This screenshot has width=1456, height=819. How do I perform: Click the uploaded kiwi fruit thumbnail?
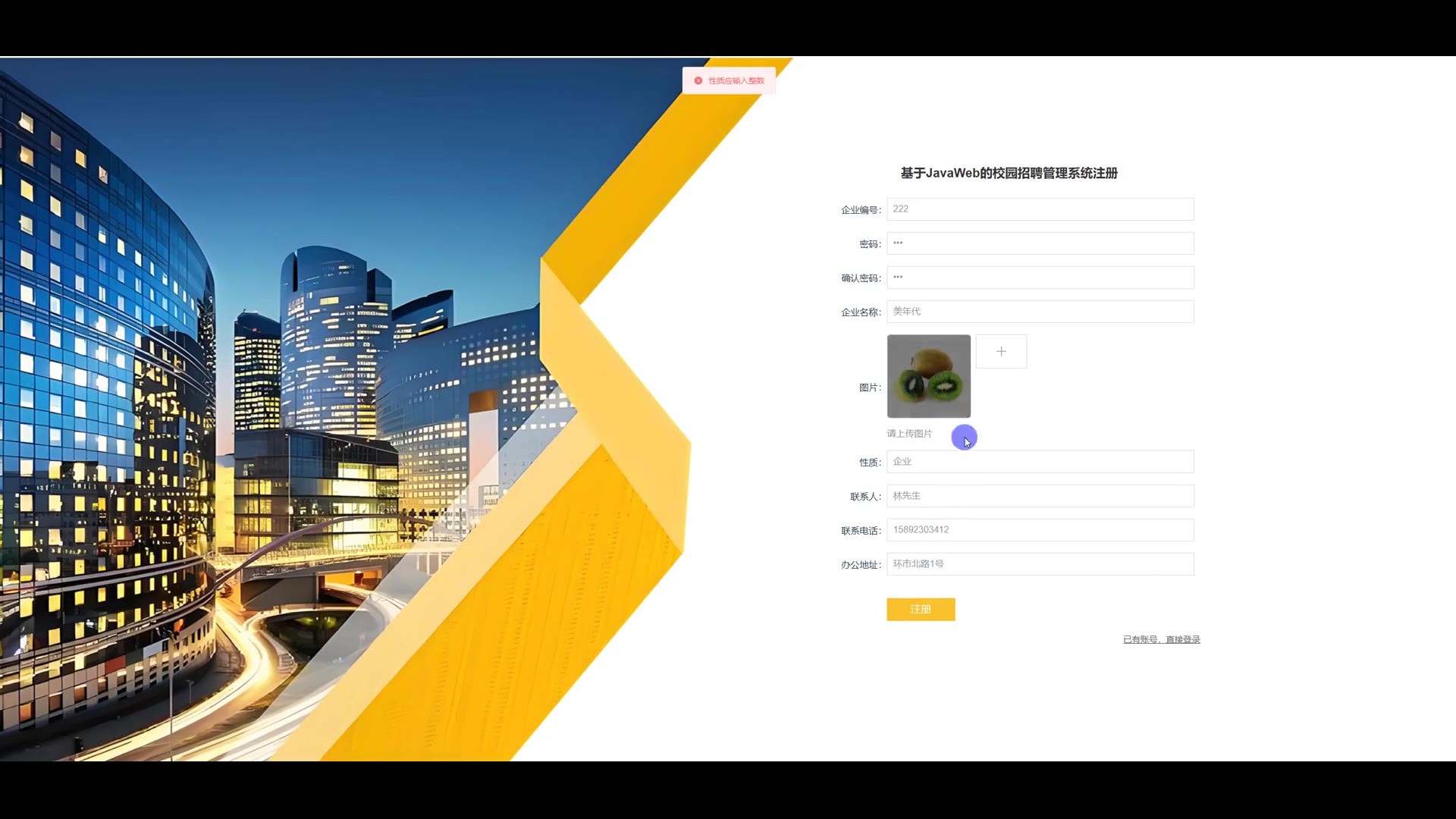pyautogui.click(x=928, y=376)
